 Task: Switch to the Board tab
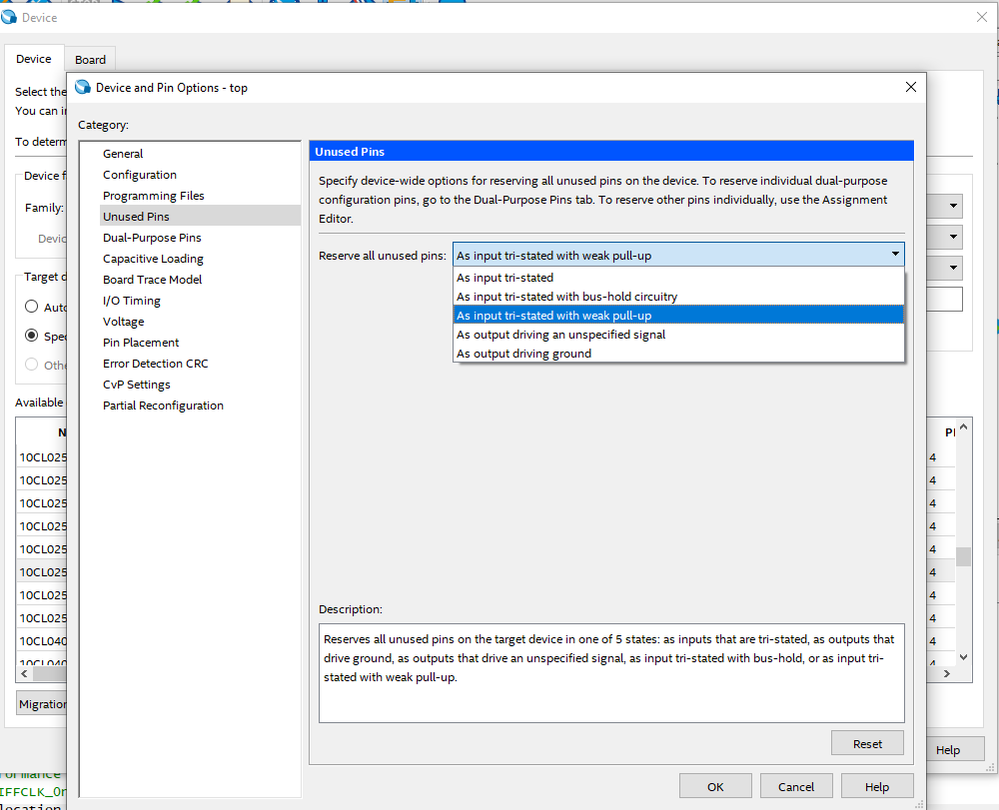pos(90,60)
